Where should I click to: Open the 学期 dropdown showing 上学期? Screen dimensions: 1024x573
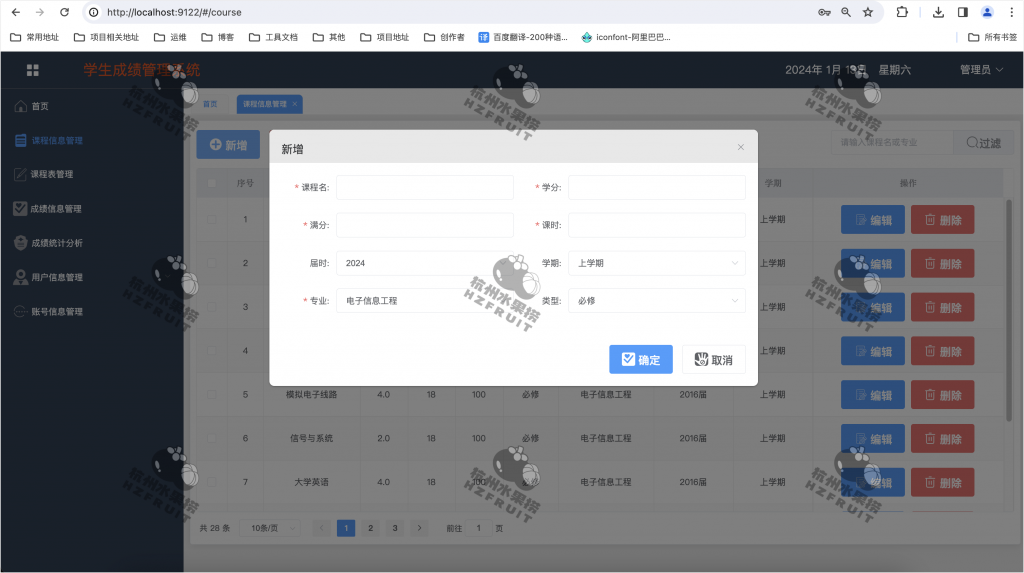click(x=656, y=263)
